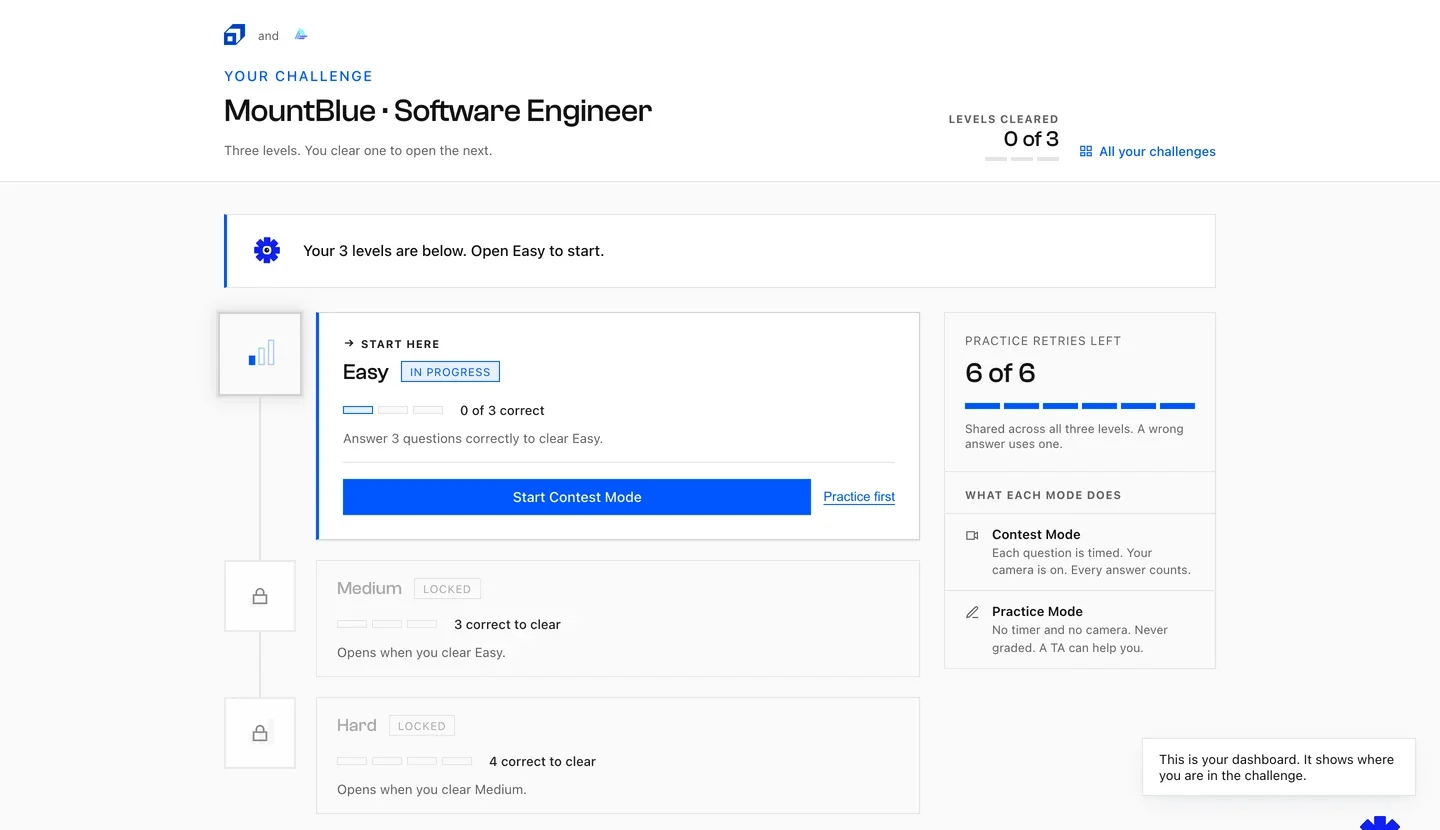The width and height of the screenshot is (1440, 830).
Task: Click the Hard level lock icon
Action: point(260,733)
